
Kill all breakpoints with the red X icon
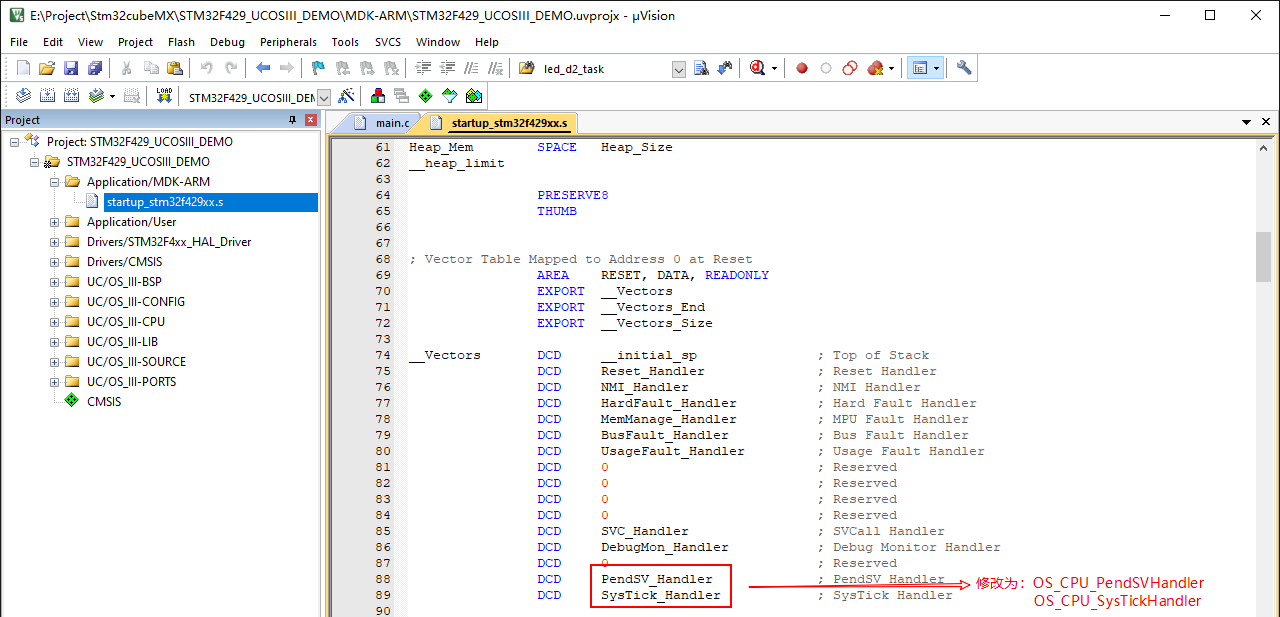(x=875, y=68)
